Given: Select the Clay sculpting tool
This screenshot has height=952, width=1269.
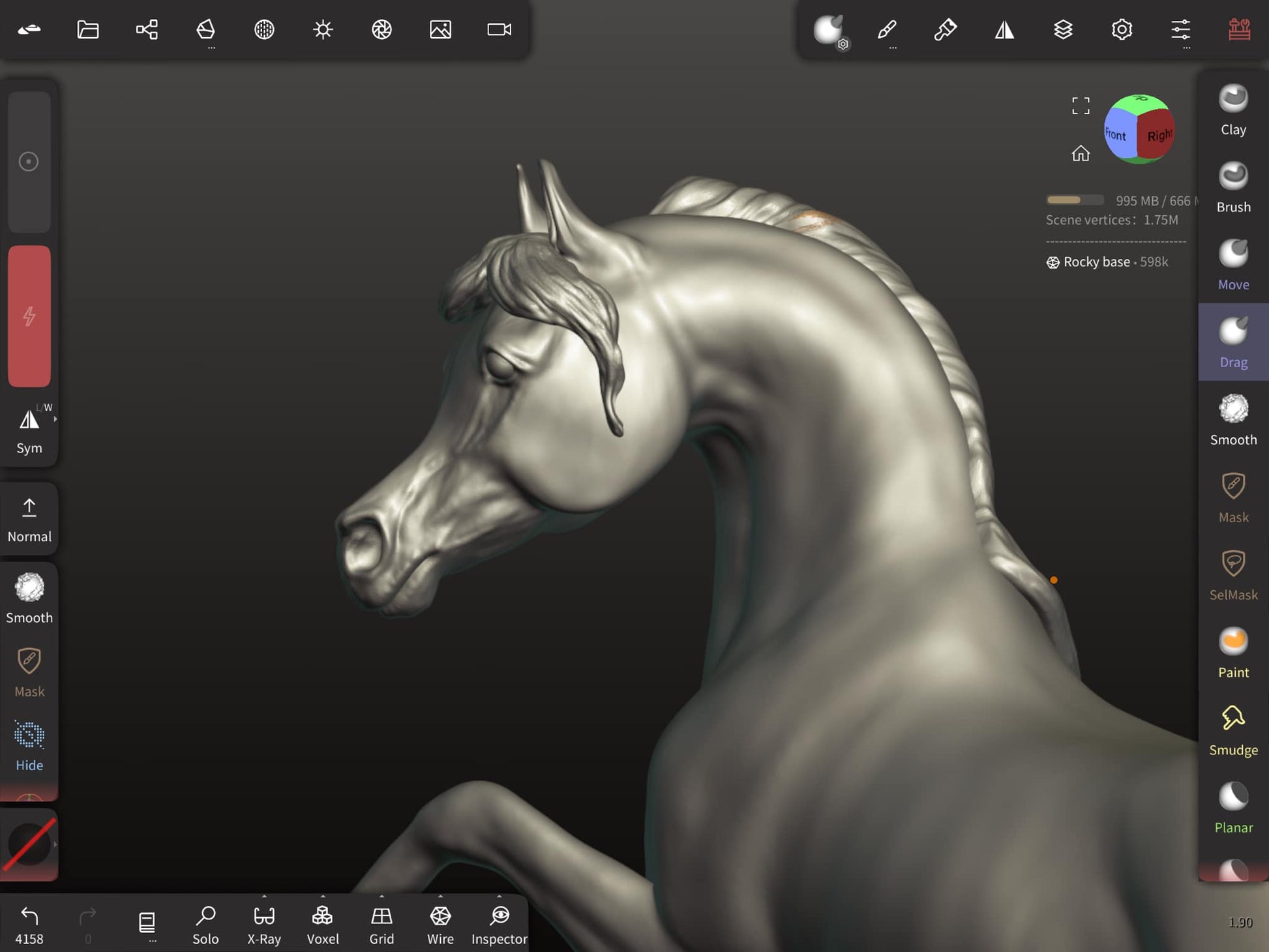Looking at the screenshot, I should point(1232,110).
